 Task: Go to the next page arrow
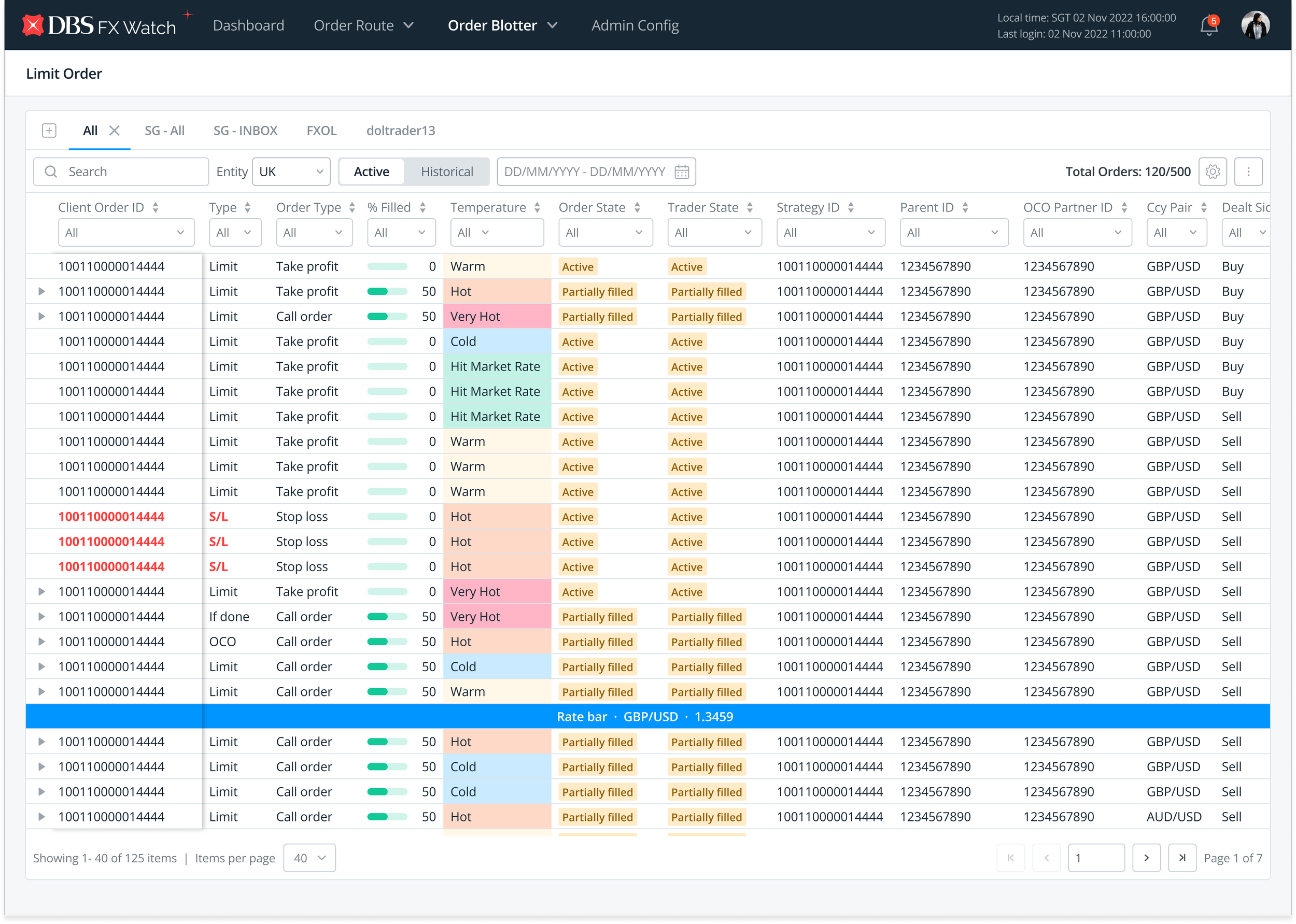(x=1146, y=858)
